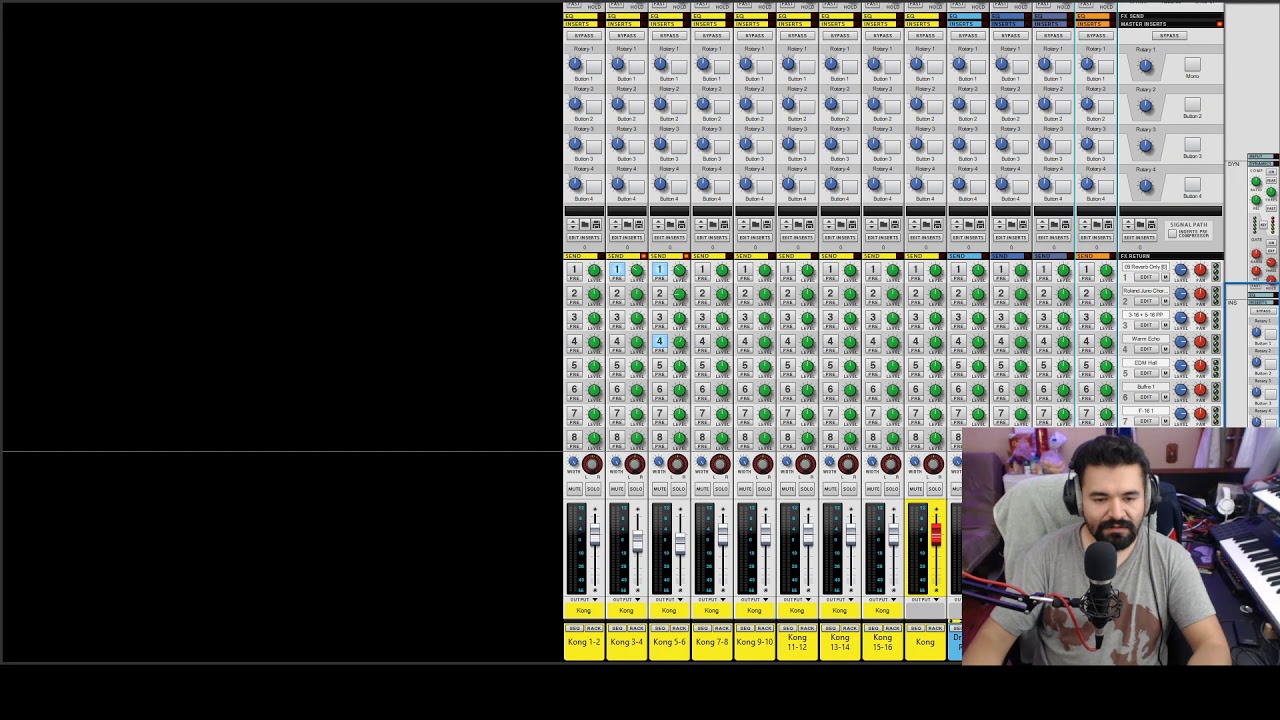The width and height of the screenshot is (1280, 720).
Task: Click FX Return 2 red pan knob
Action: click(x=1200, y=294)
